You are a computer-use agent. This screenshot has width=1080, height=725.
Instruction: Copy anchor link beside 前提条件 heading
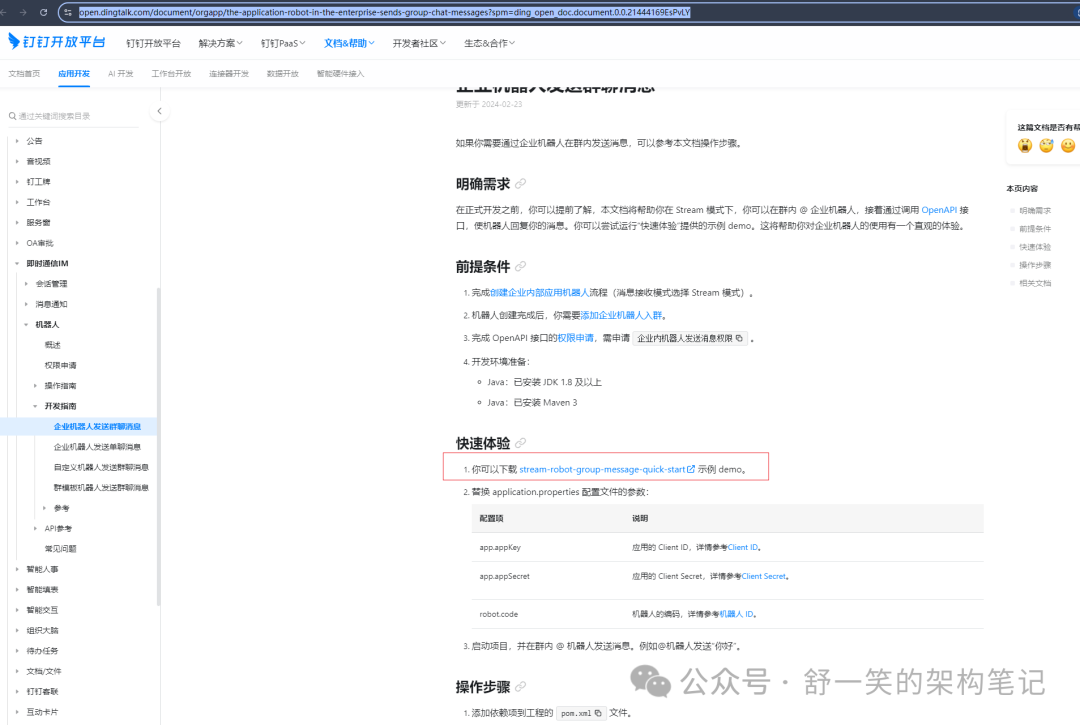tap(521, 266)
